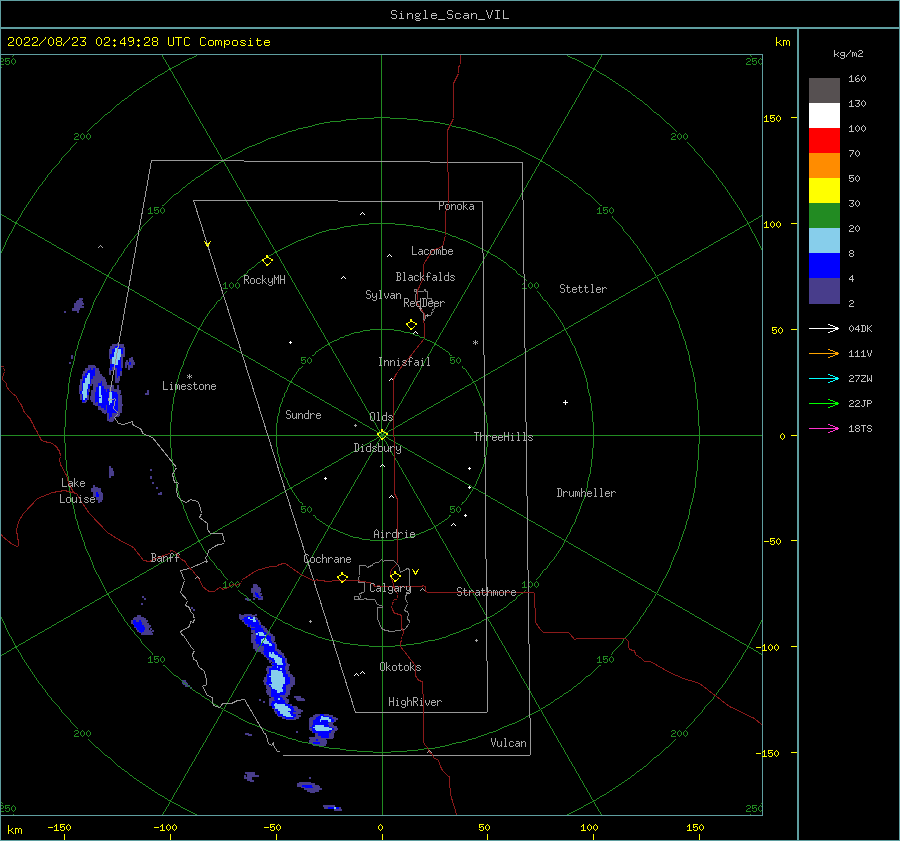Click the Ponoka label

[456, 206]
